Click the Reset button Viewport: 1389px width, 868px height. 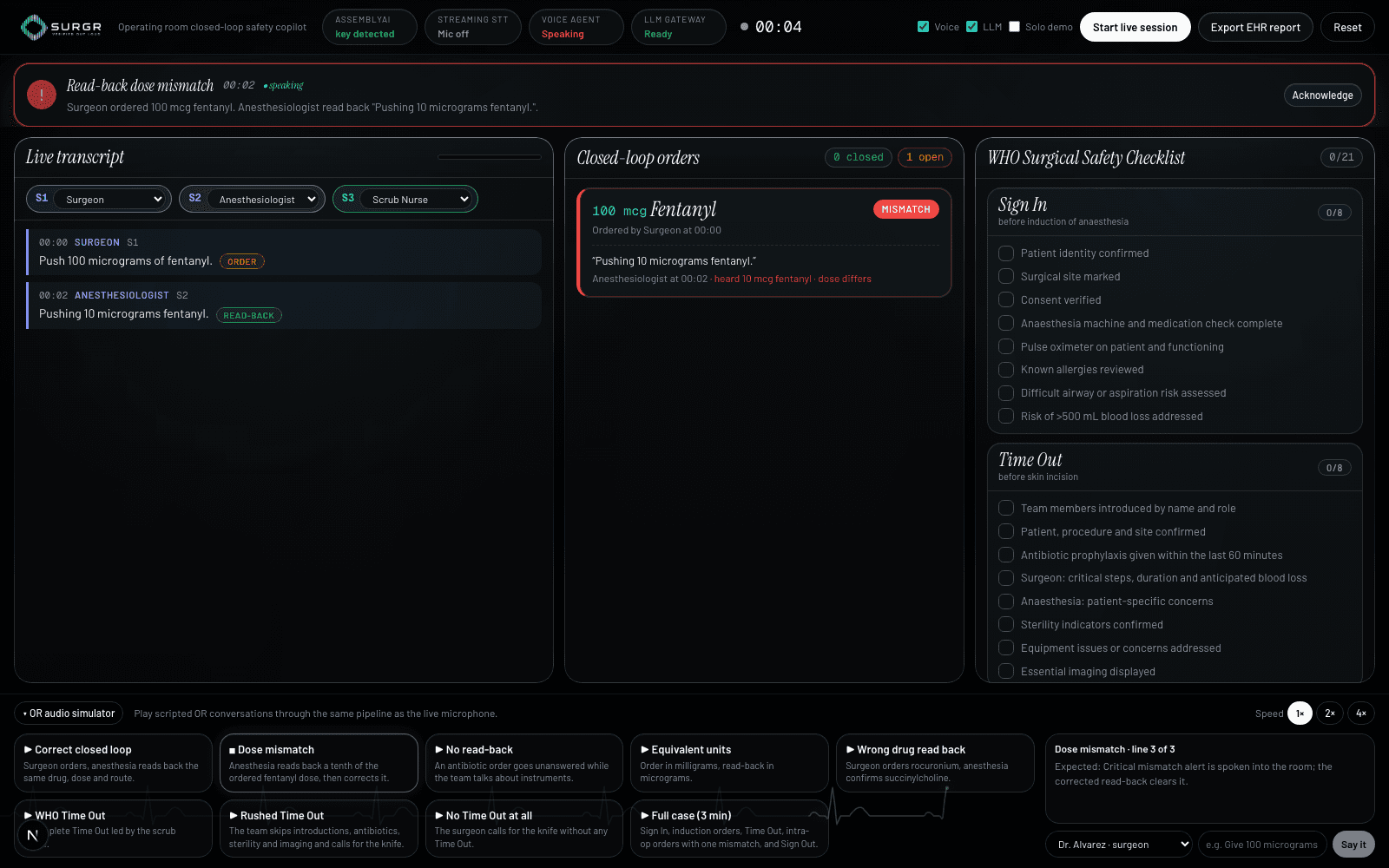(x=1347, y=27)
